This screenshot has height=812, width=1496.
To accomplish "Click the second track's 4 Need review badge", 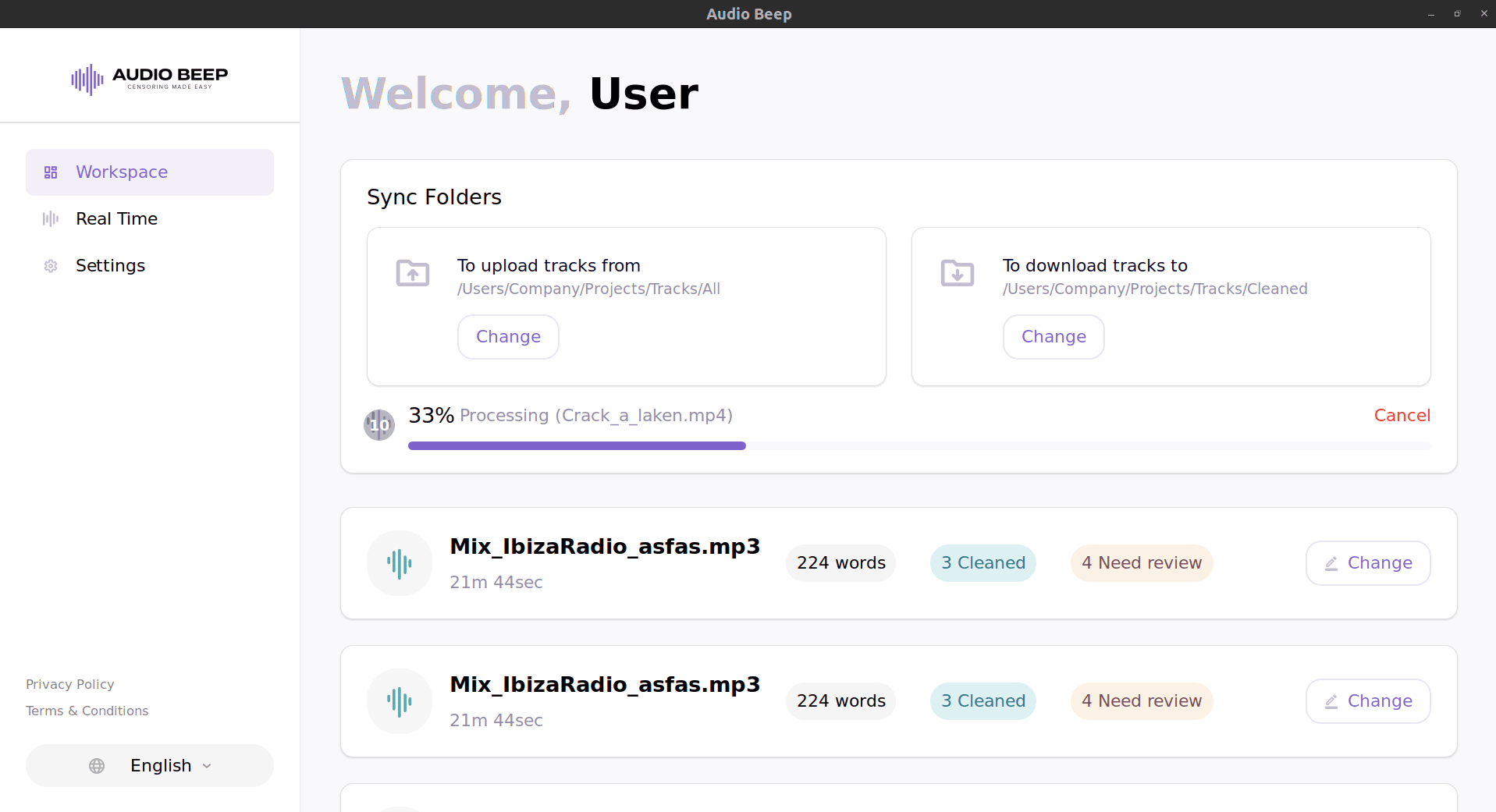I will [x=1142, y=701].
